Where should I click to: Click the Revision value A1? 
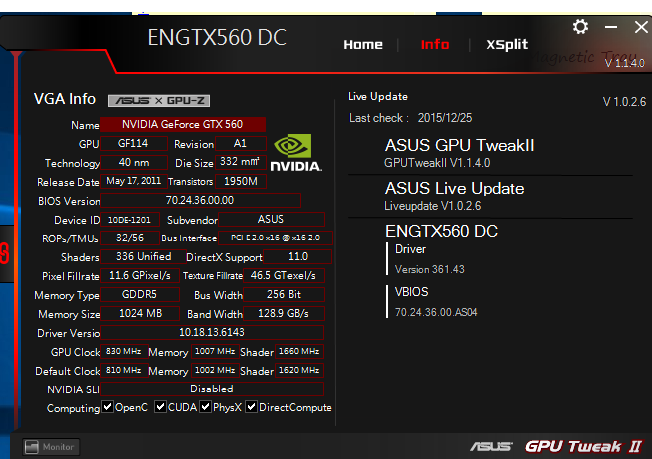pyautogui.click(x=240, y=143)
